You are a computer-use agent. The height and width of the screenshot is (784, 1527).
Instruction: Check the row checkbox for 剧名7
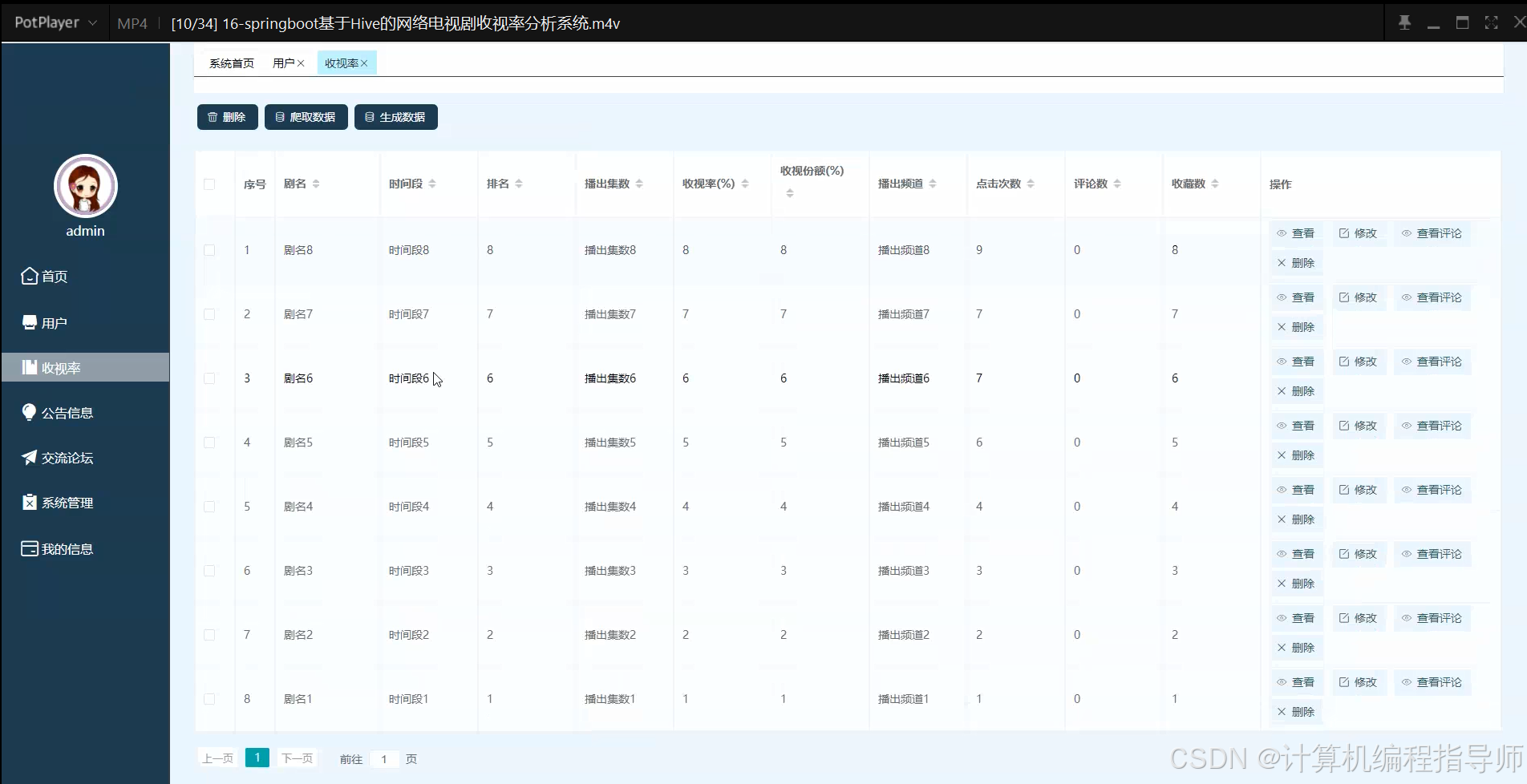point(209,314)
